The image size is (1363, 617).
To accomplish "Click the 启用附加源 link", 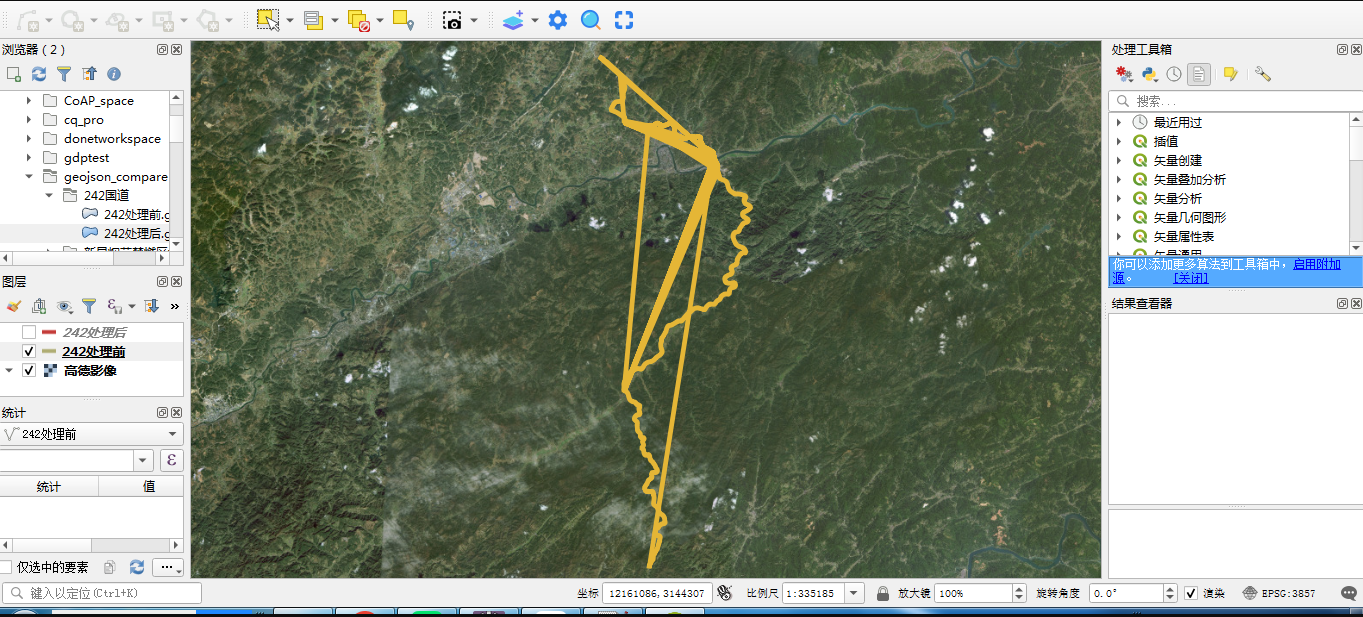I will tap(1317, 264).
